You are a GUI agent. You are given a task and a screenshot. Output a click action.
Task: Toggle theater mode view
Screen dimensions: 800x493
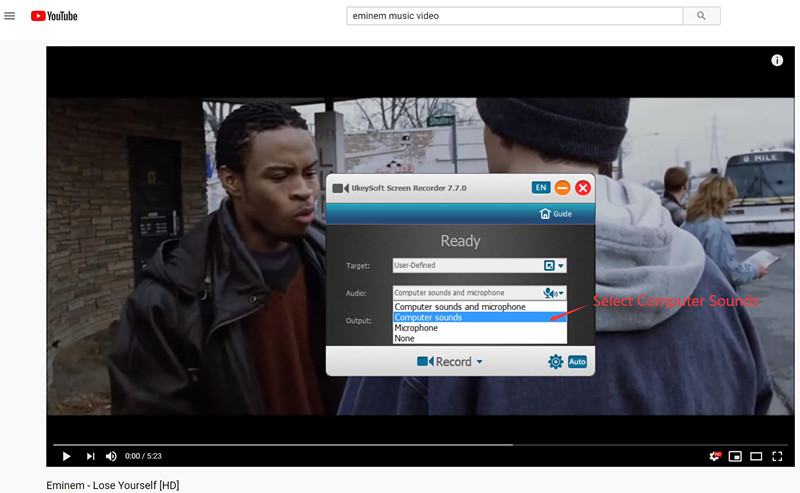[x=756, y=456]
